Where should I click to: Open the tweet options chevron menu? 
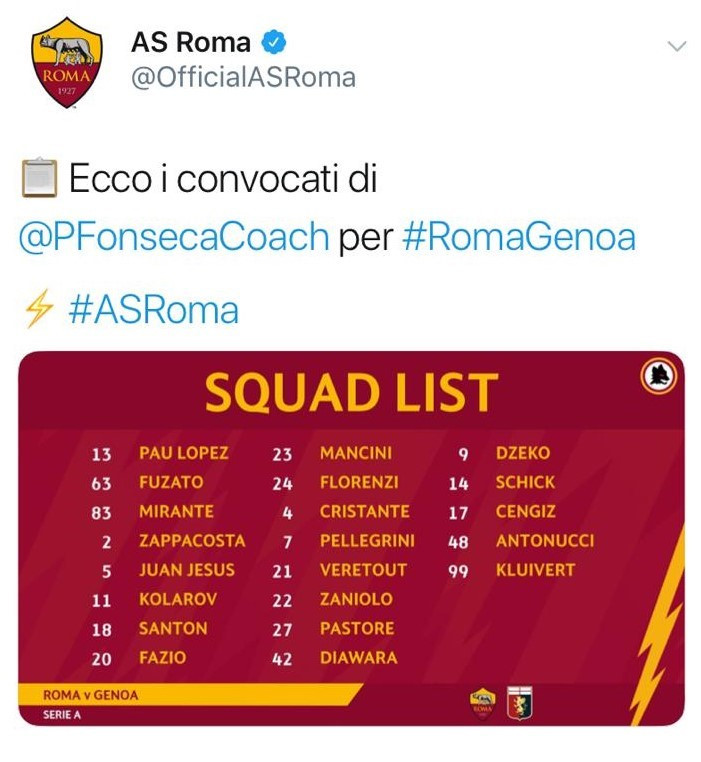(677, 46)
